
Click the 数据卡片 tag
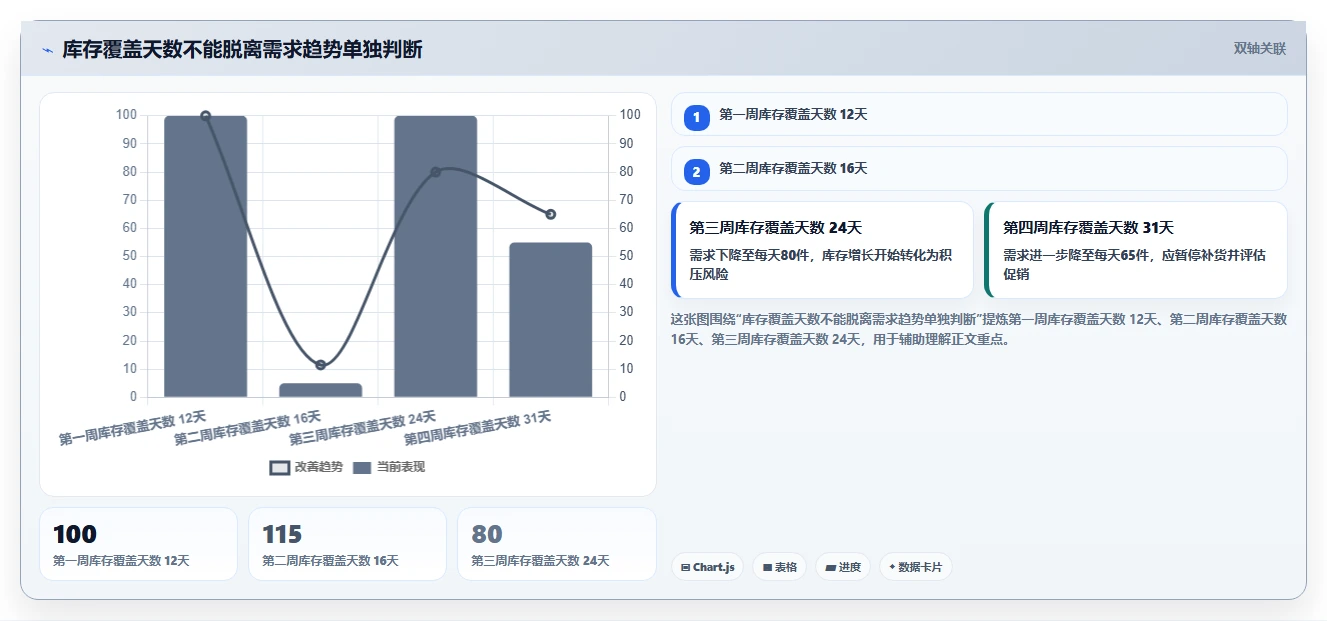pyautogui.click(x=916, y=567)
